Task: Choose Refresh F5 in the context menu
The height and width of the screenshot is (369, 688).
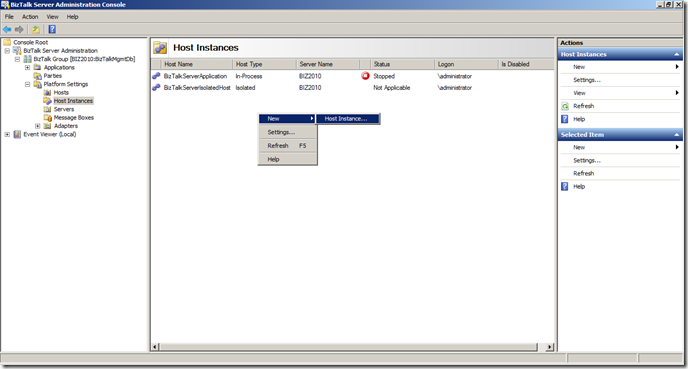Action: pos(287,146)
